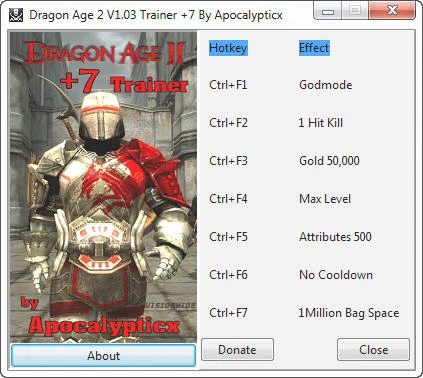This screenshot has height=378, width=423.
Task: Click the 1 Hit Kill effect text
Action: pyautogui.click(x=321, y=123)
